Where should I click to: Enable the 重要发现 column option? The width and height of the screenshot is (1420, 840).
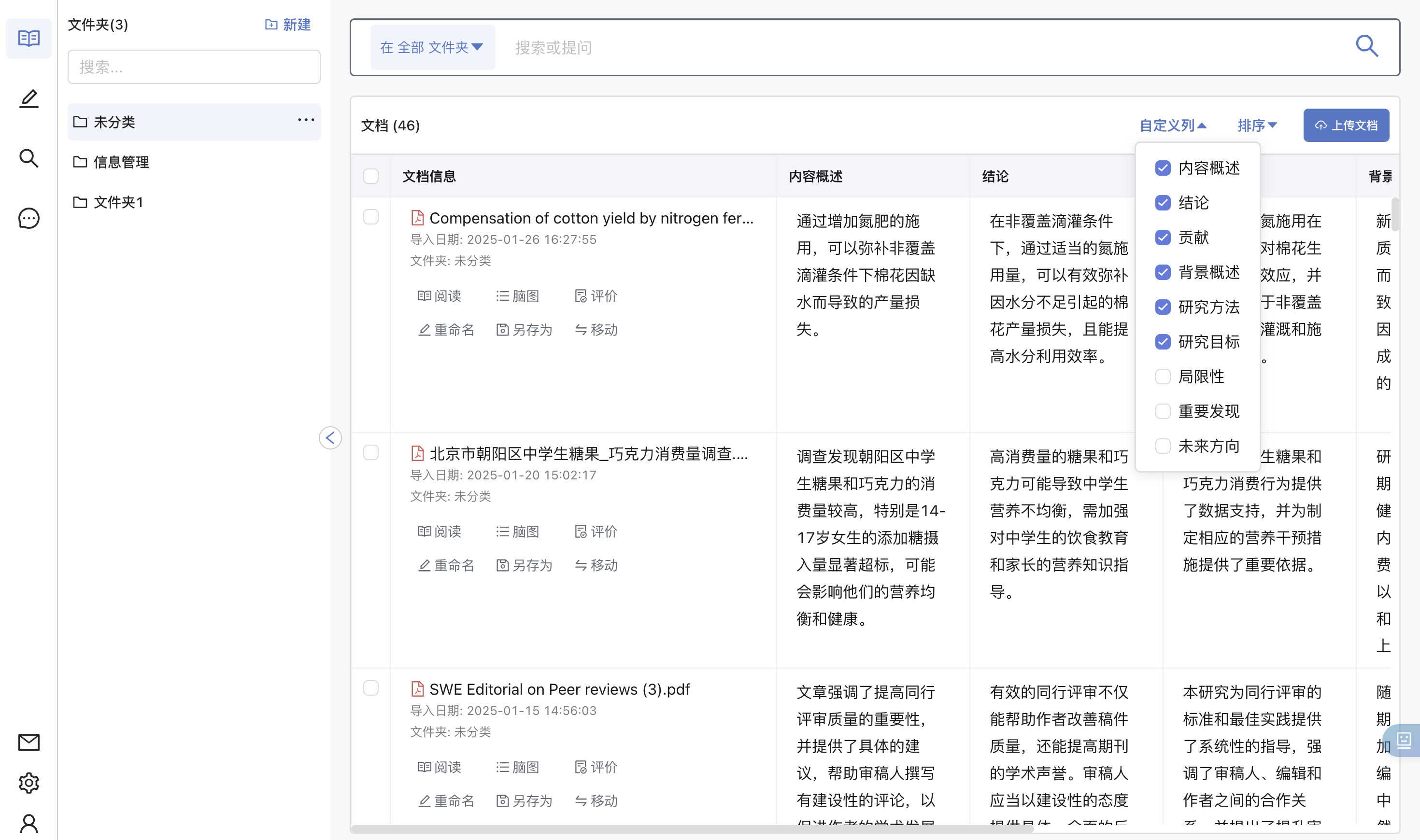(1163, 411)
